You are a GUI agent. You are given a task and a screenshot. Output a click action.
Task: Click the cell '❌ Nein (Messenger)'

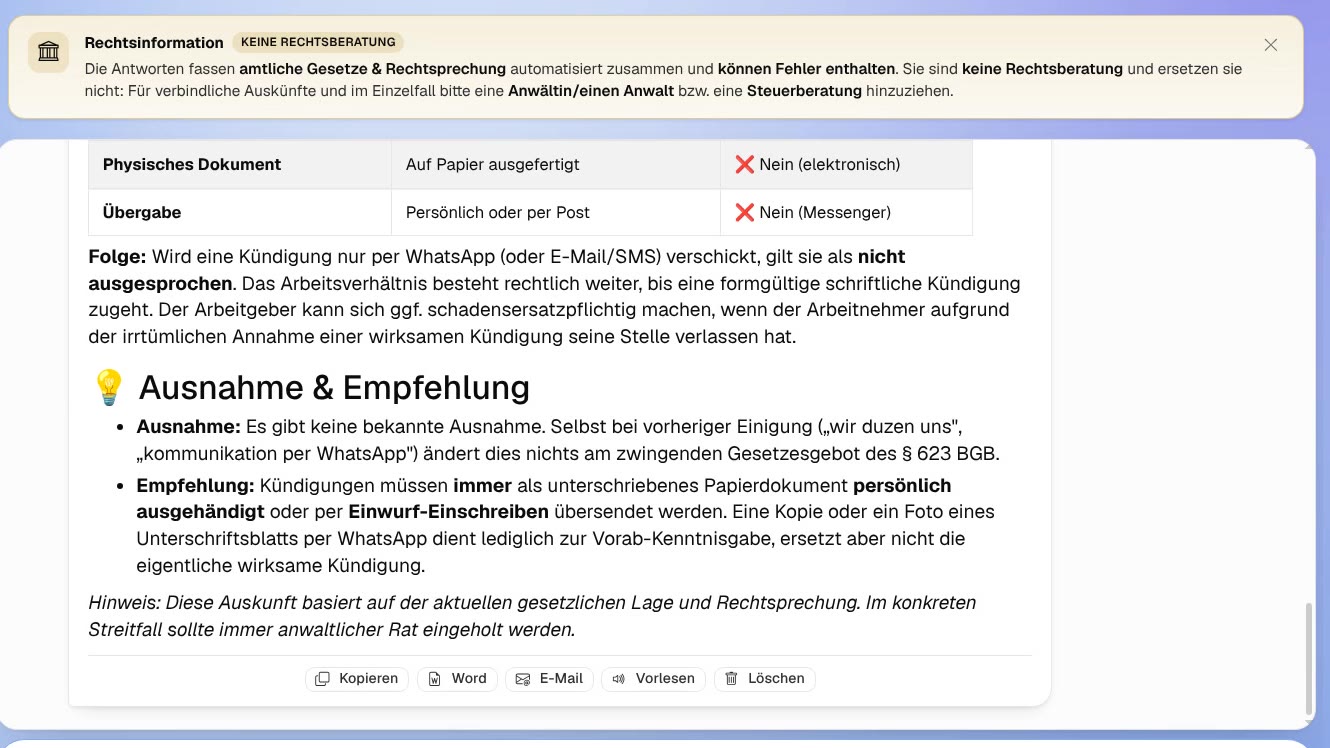[x=846, y=212]
